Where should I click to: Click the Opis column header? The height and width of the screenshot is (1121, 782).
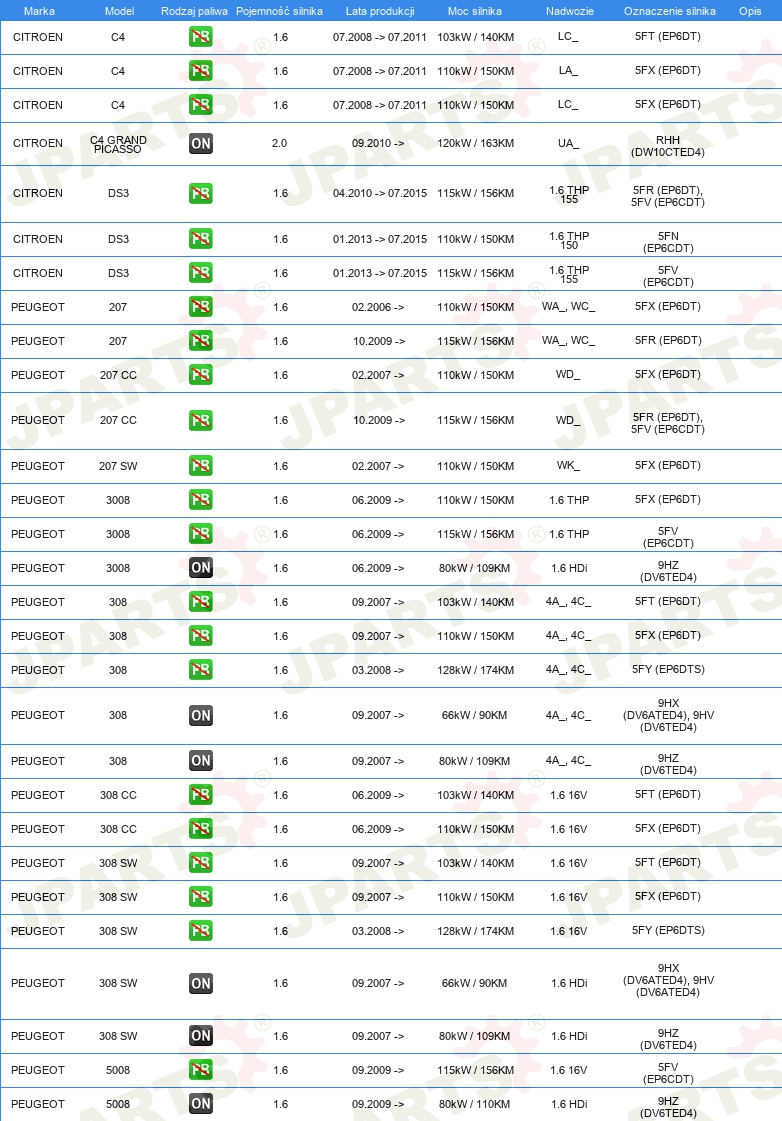tap(750, 11)
